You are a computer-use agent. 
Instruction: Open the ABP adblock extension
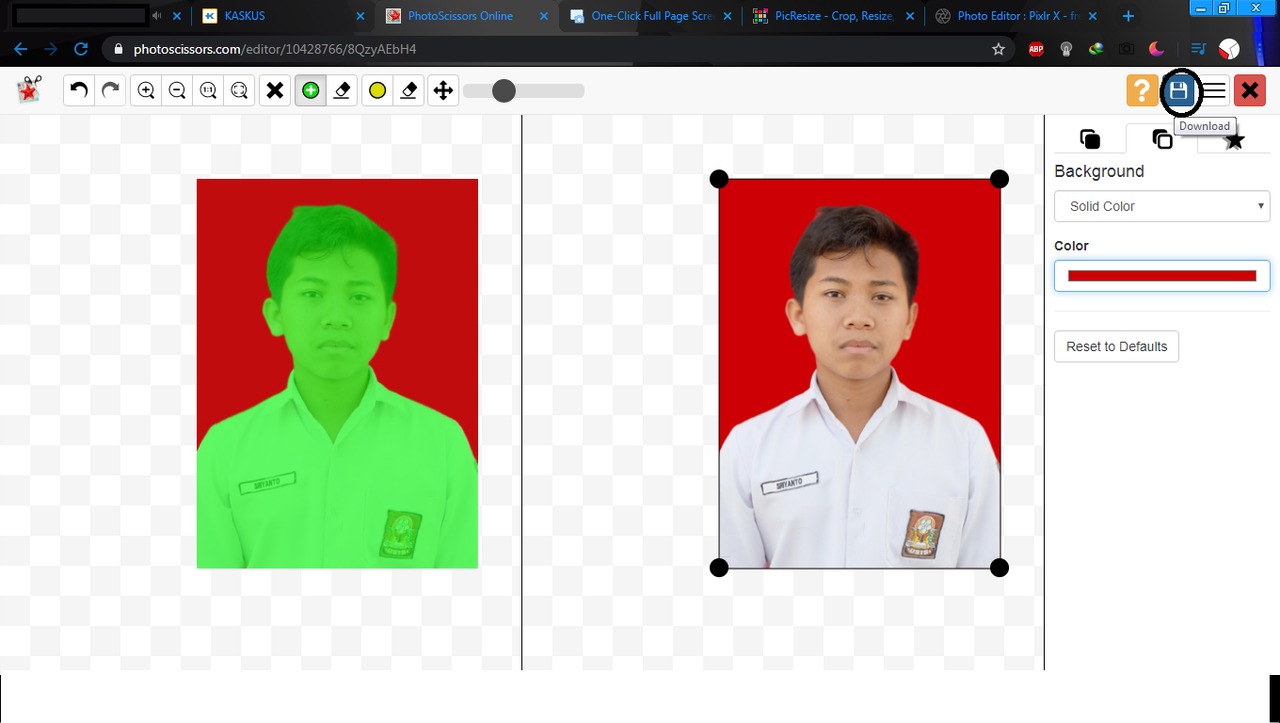(1036, 49)
